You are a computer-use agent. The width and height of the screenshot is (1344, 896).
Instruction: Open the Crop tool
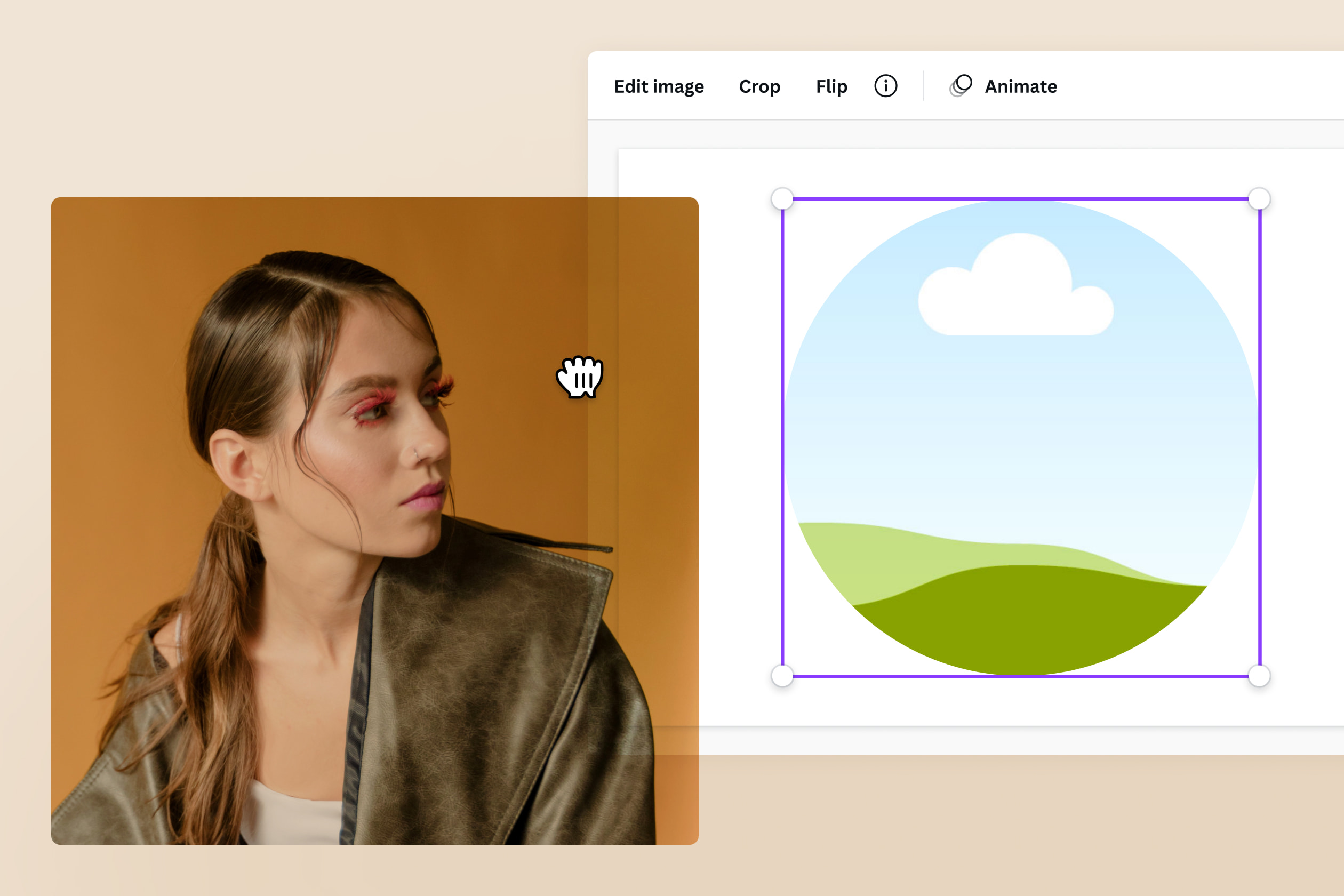click(x=759, y=86)
